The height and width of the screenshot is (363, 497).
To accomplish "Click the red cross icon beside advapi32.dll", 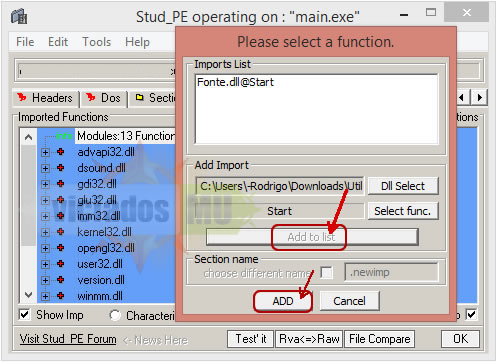I will (x=60, y=152).
